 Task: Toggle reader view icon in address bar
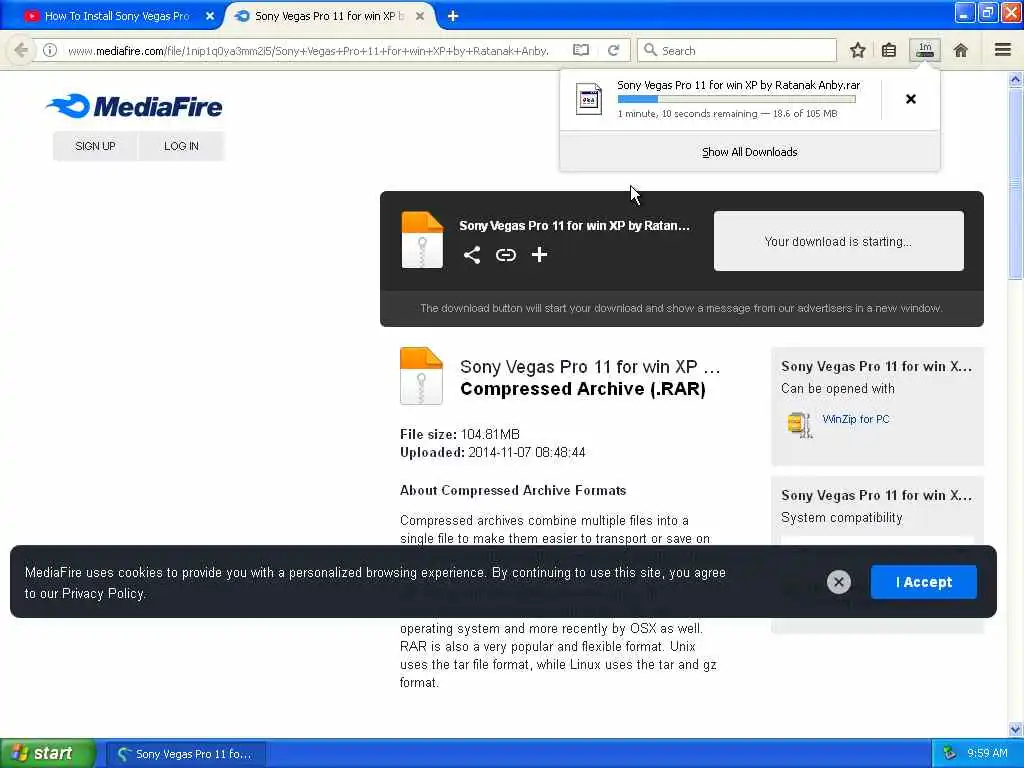click(x=581, y=50)
